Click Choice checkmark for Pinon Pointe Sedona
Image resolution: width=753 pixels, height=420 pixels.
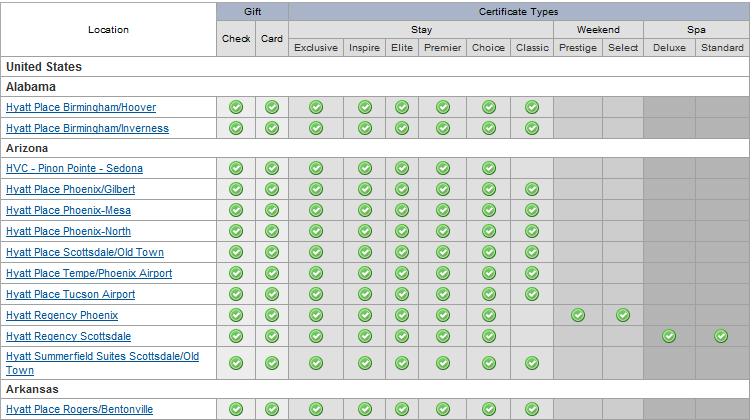tap(489, 168)
